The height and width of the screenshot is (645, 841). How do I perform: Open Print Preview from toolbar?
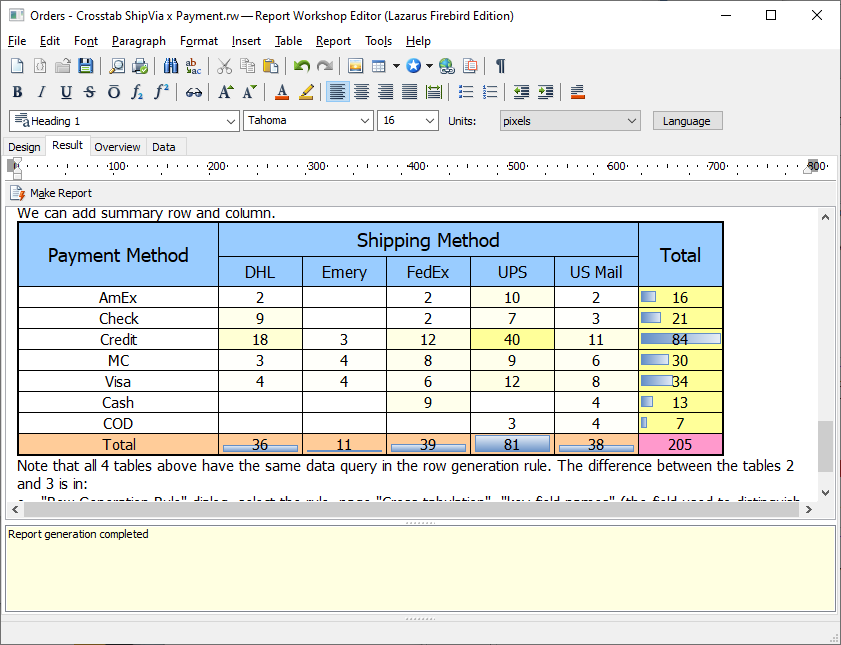[117, 66]
